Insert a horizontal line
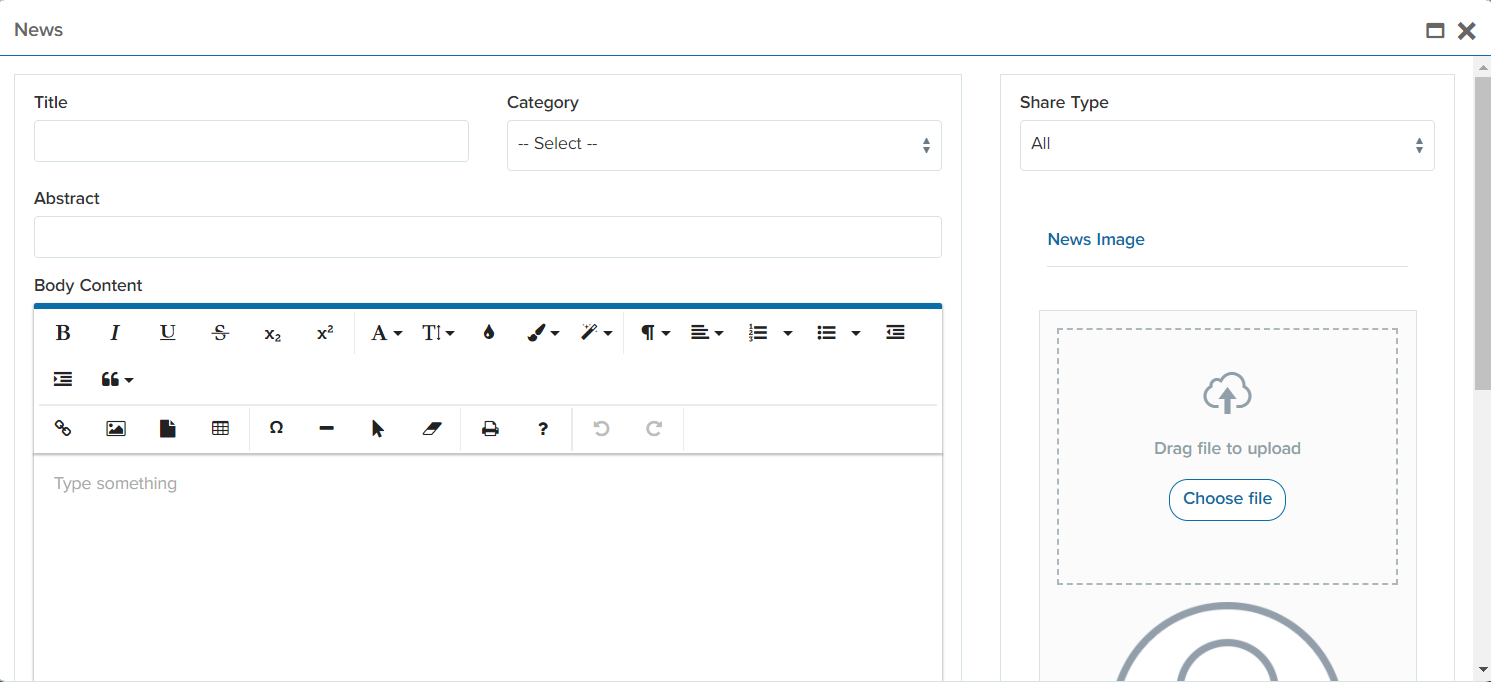Viewport: 1491px width, 682px height. pos(326,428)
